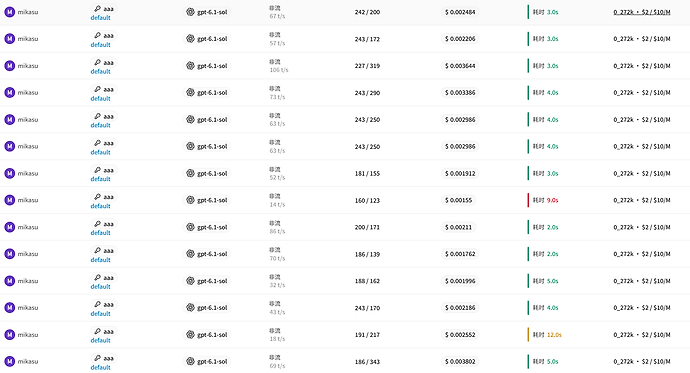Screen dimensions: 690x373
Task: Click the key token icon in the $0.001912 row
Action: click(97, 170)
